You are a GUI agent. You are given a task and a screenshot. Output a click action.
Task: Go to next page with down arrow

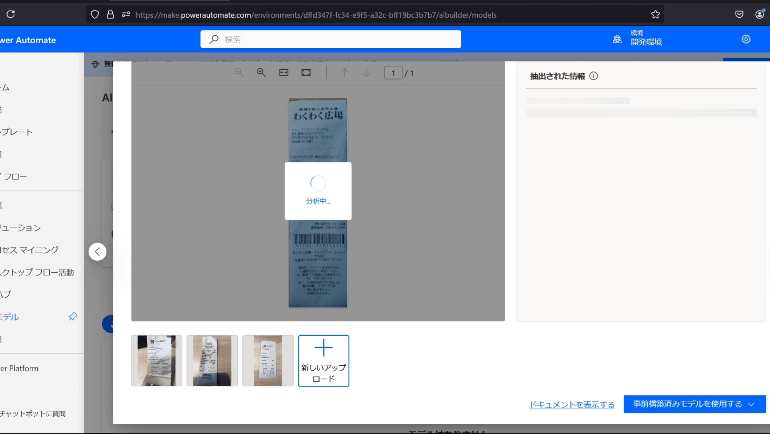[x=367, y=73]
